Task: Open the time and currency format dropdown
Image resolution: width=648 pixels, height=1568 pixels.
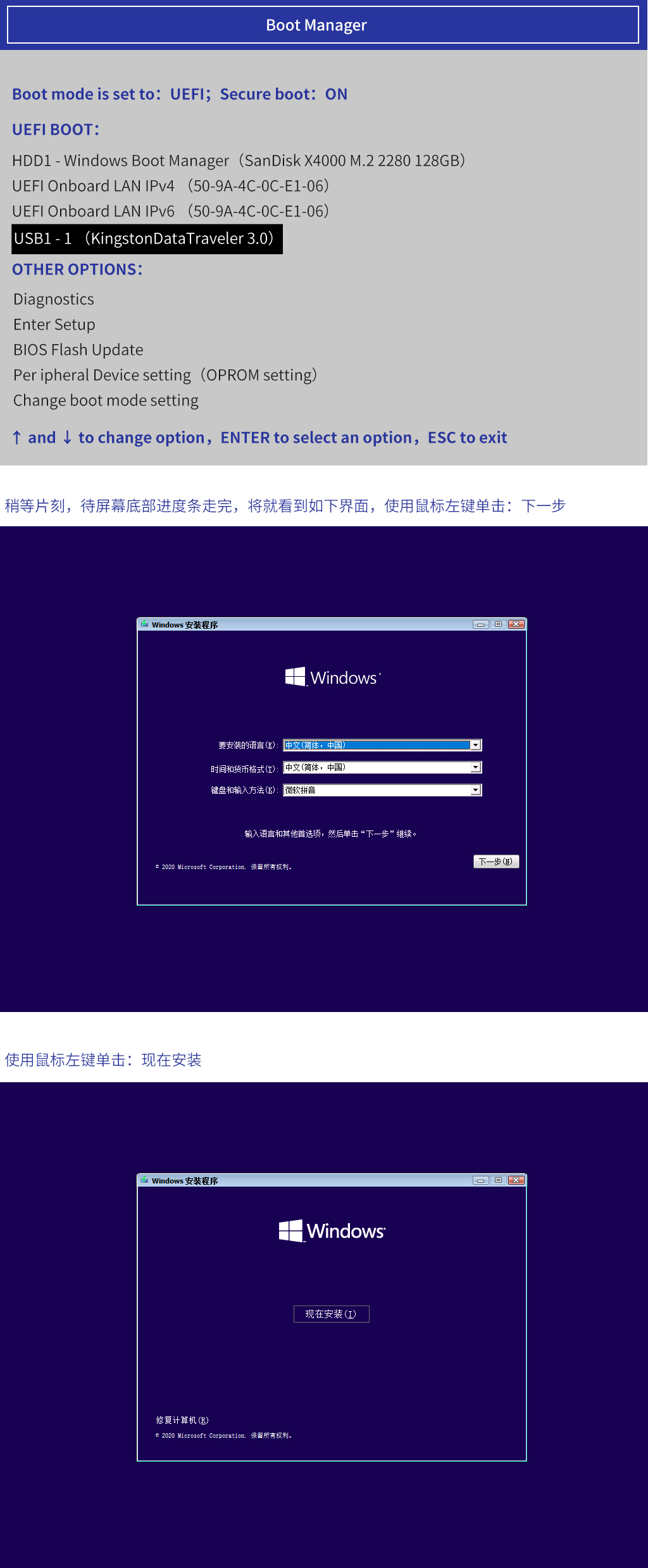Action: coord(382,767)
